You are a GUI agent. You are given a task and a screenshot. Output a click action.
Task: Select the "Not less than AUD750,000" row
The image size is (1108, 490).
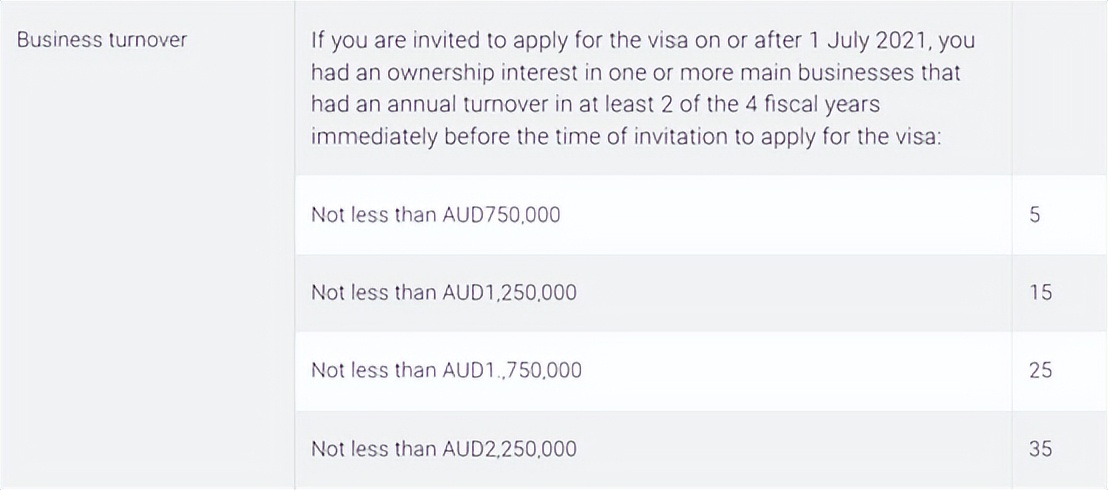435,215
